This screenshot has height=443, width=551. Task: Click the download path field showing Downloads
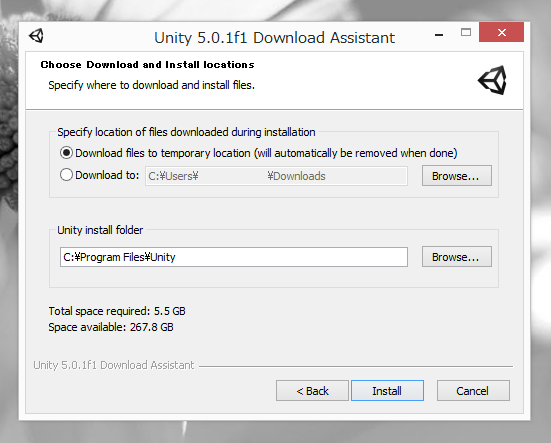point(276,176)
